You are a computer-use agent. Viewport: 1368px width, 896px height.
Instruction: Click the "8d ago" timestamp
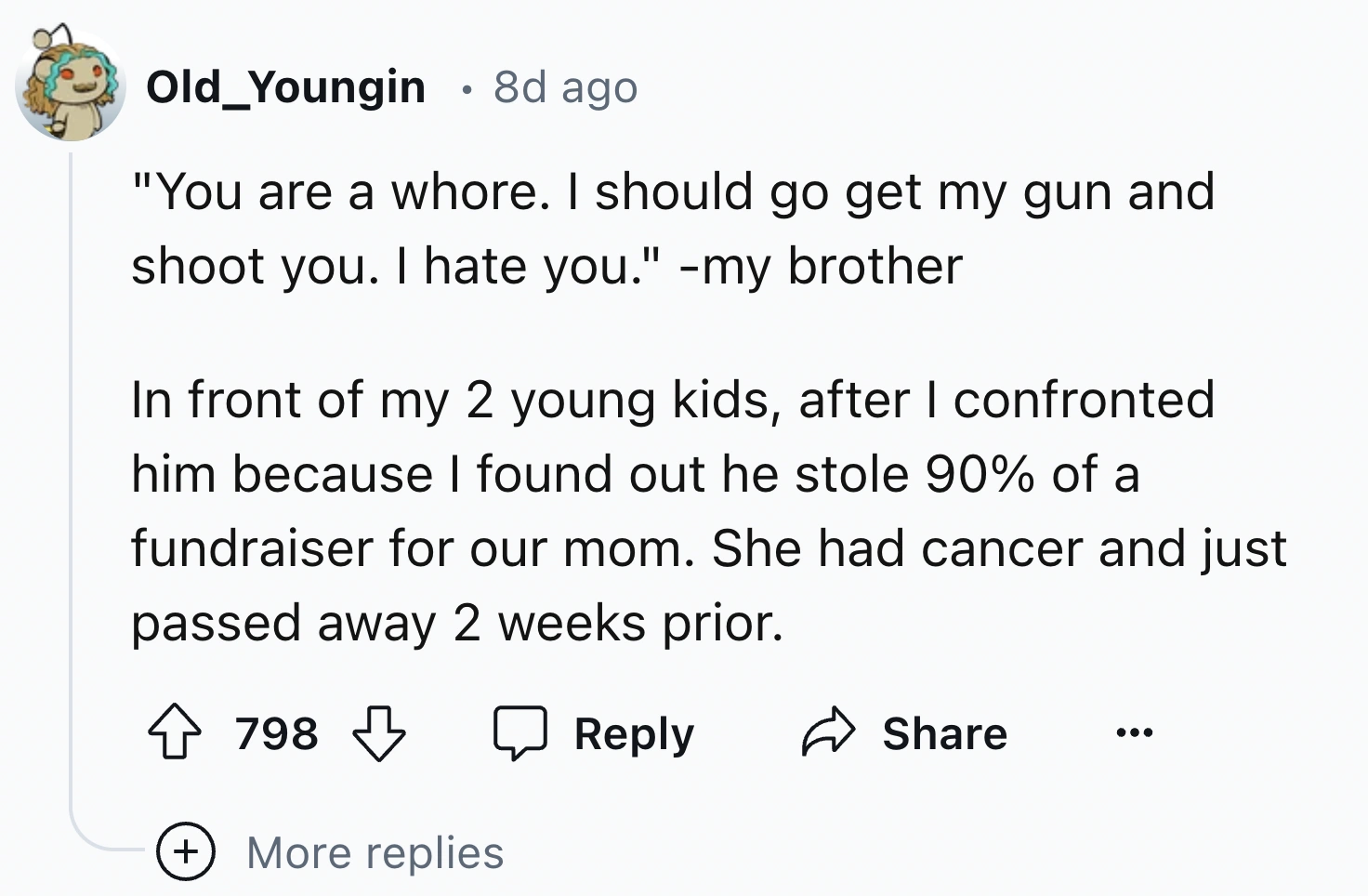click(x=565, y=87)
